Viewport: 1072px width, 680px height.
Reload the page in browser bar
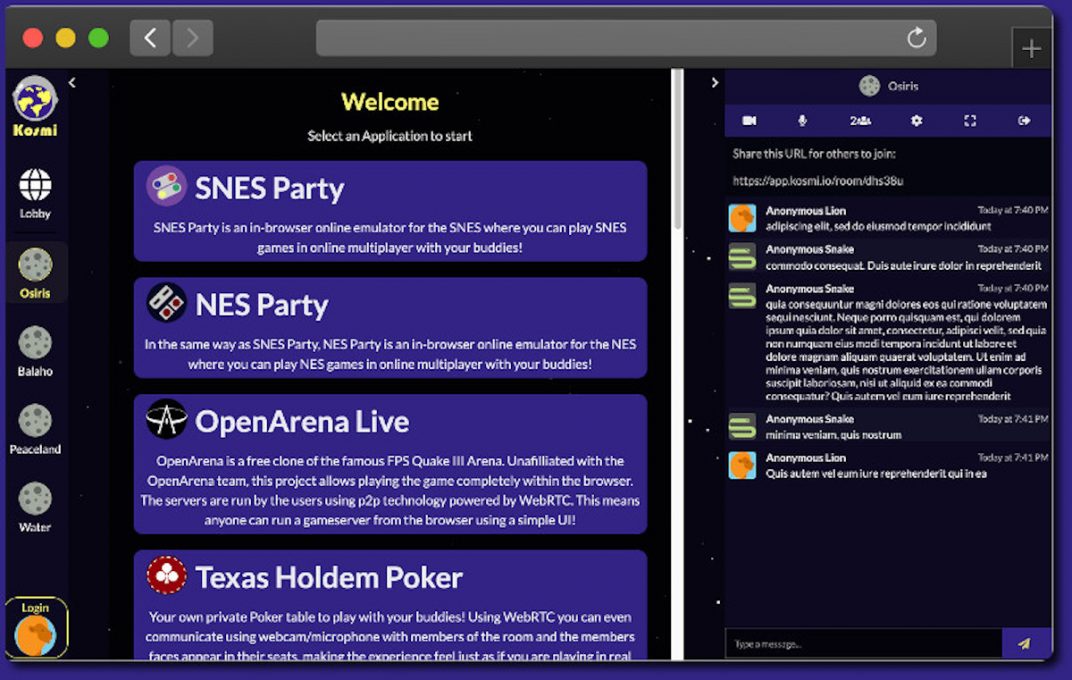pyautogui.click(x=916, y=38)
